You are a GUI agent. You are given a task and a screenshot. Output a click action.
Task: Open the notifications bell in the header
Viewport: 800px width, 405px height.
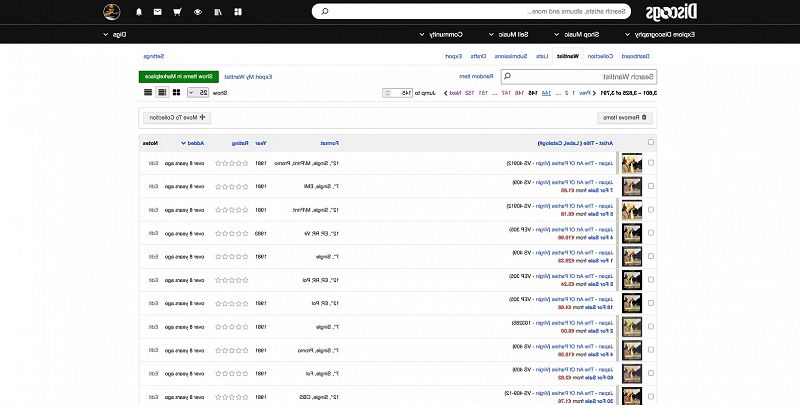click(139, 12)
